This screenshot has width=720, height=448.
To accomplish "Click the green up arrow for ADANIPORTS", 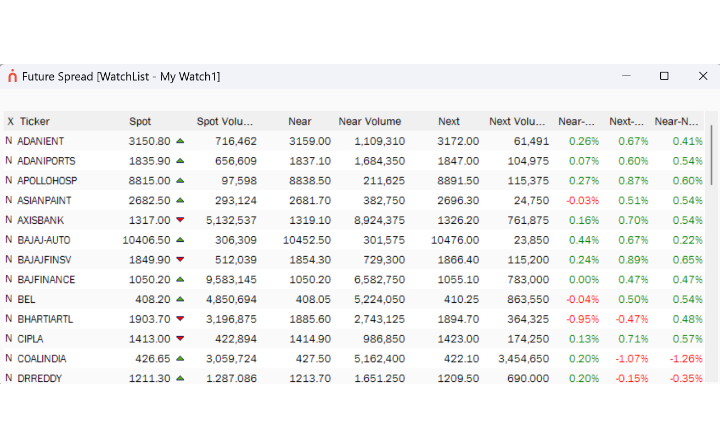I will pyautogui.click(x=180, y=161).
